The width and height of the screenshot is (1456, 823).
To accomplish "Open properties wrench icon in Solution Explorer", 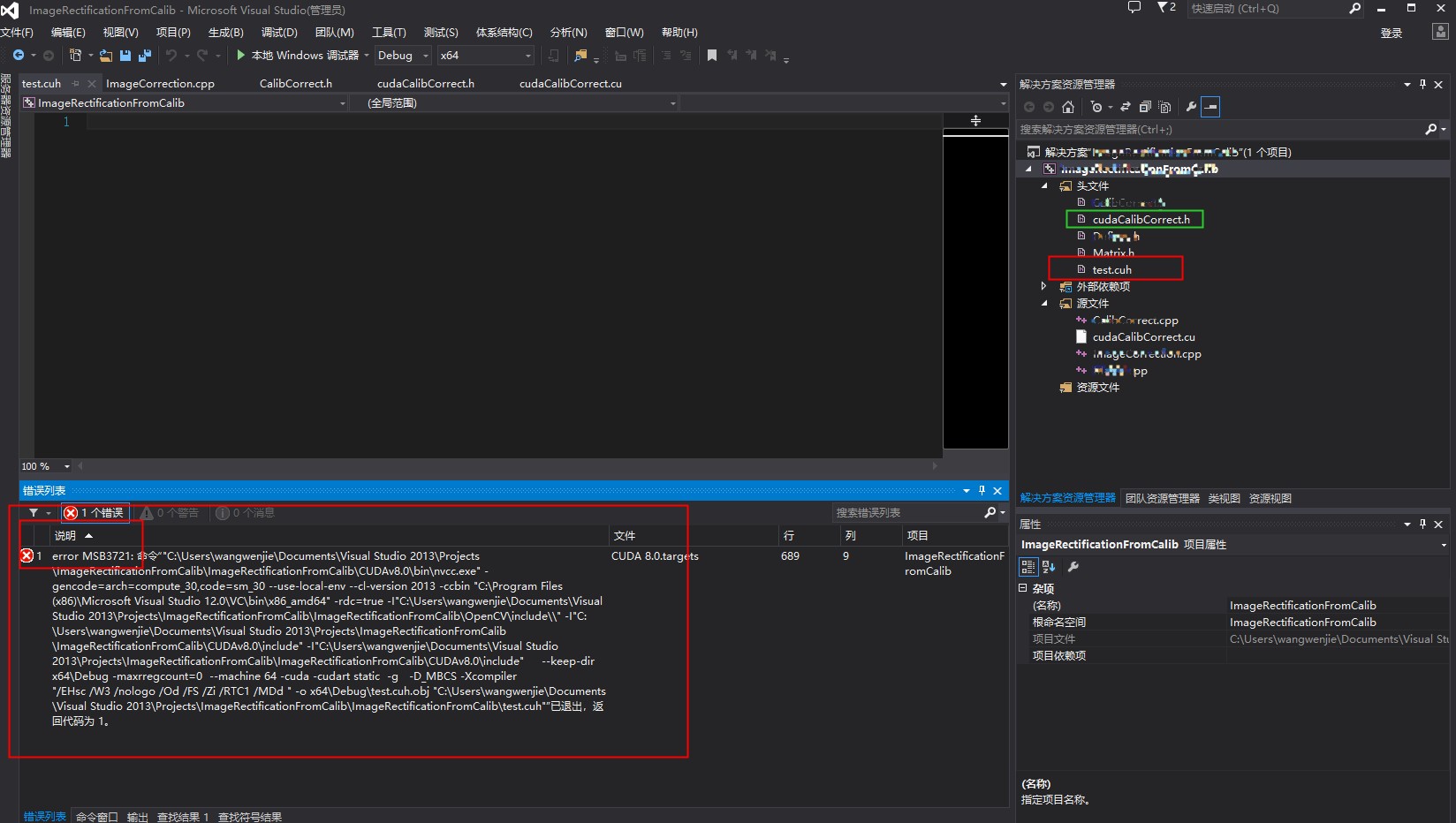I will coord(1191,107).
